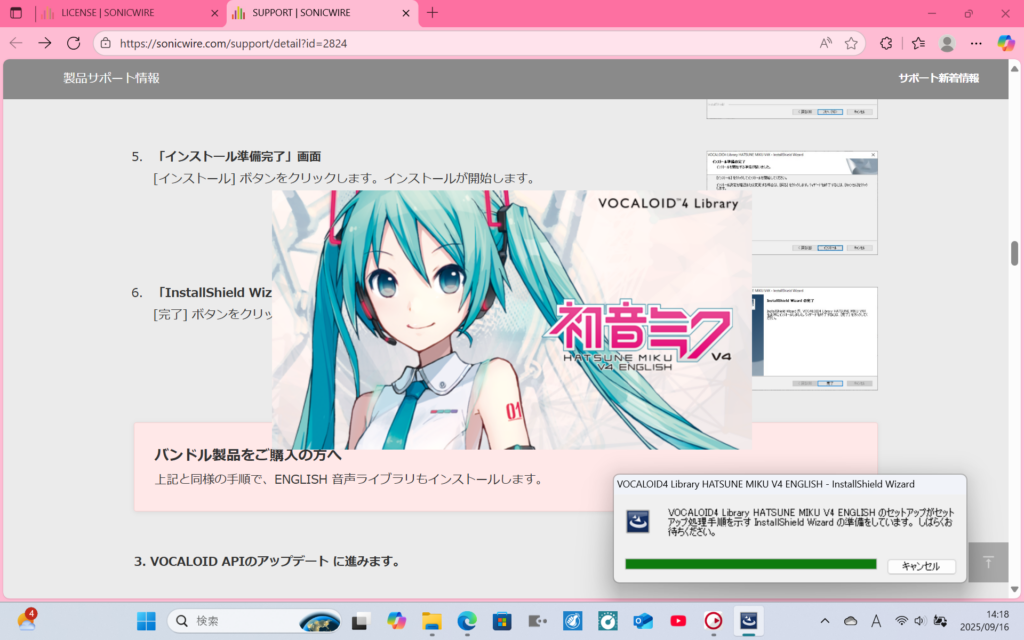Open the browser profile avatar
Screen dimensions: 1024x640
tap(947, 43)
